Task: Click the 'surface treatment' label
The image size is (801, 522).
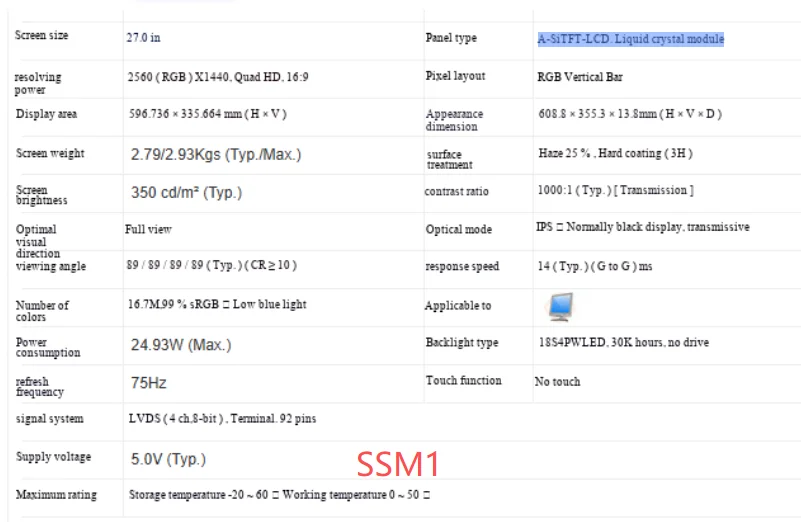Action: (450, 159)
